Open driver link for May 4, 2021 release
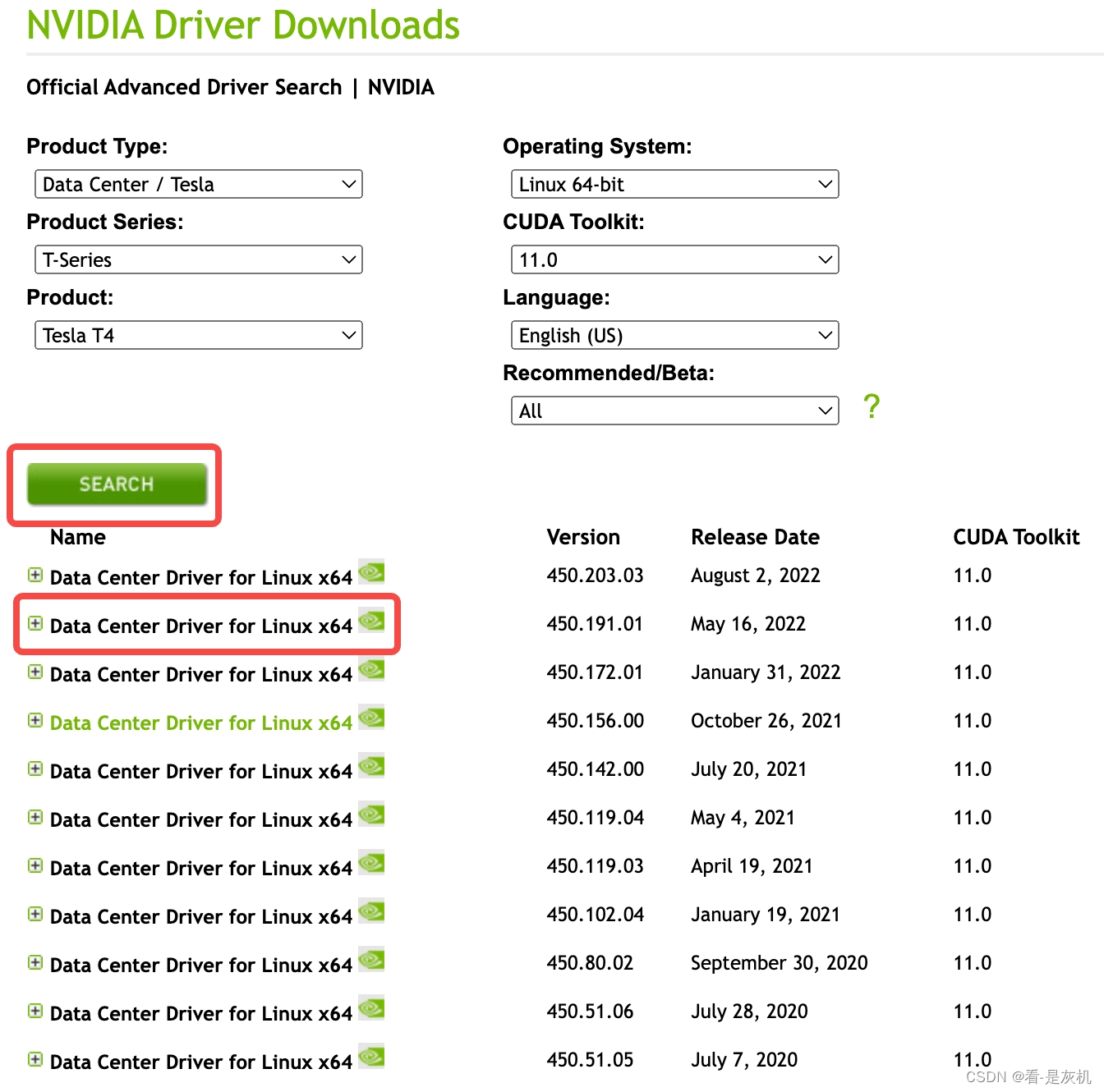The height and width of the screenshot is (1092, 1104). pos(201,819)
